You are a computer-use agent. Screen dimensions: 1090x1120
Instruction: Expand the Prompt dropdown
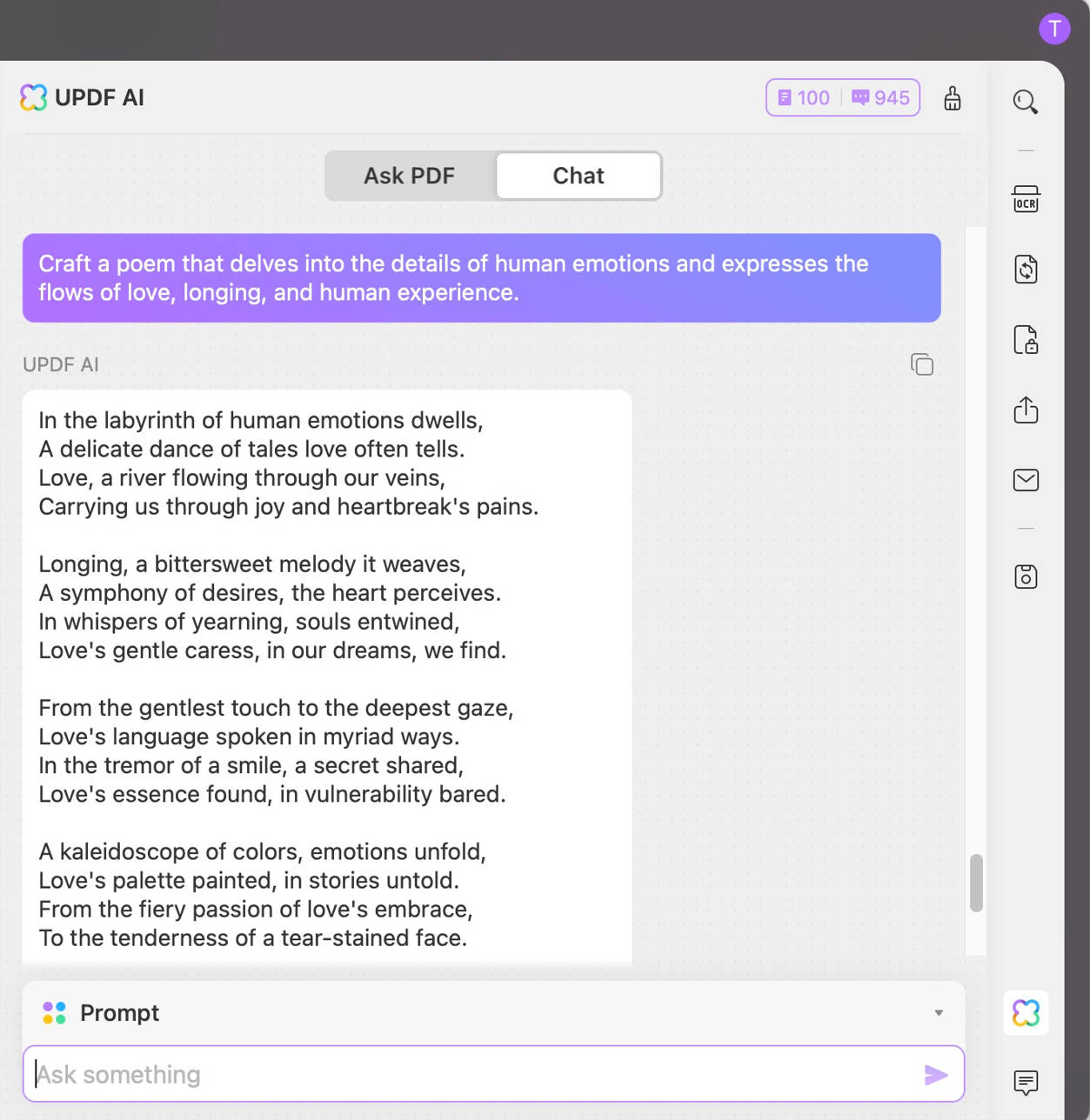coord(938,1012)
